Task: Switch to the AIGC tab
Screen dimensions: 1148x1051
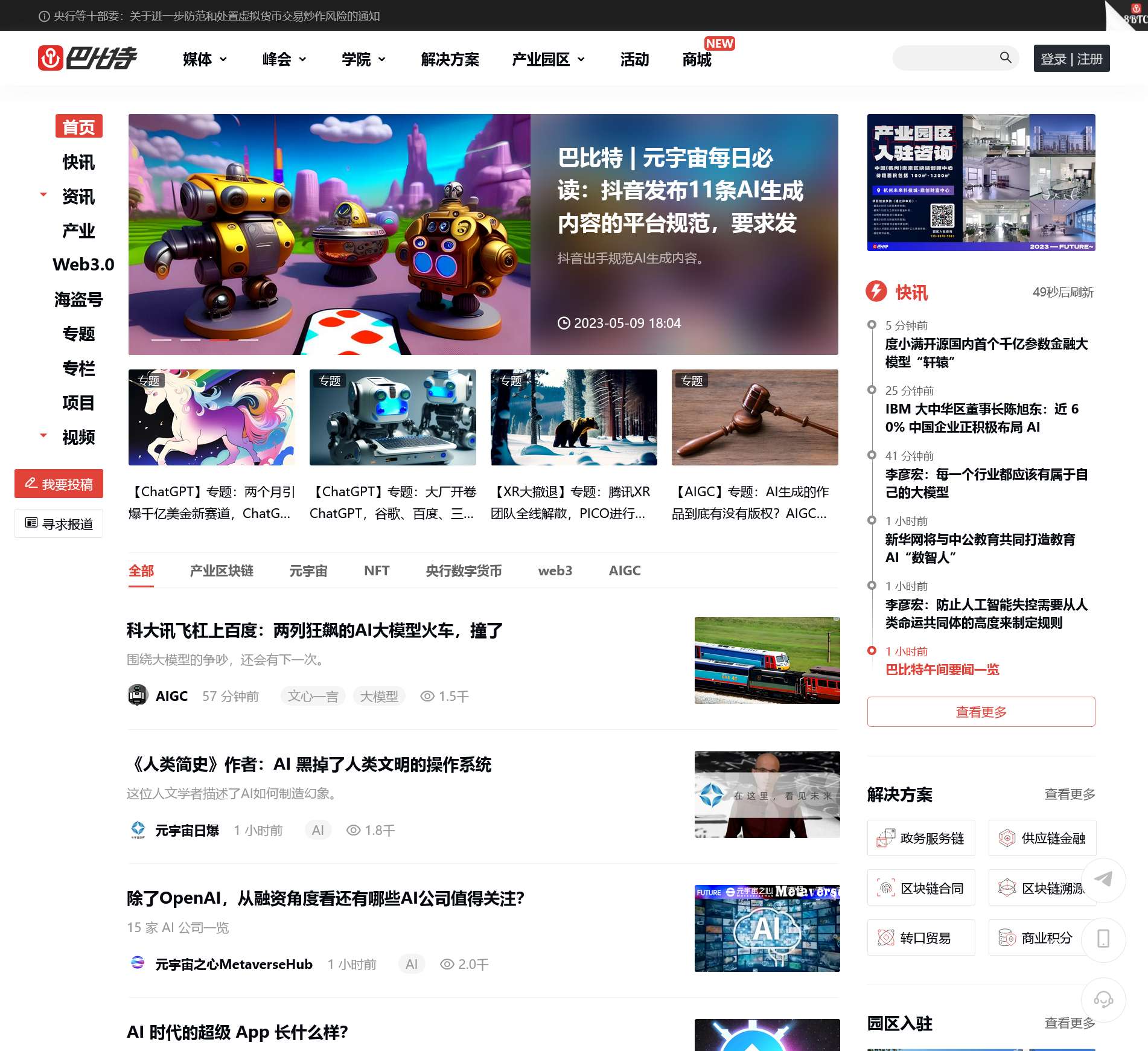Action: point(625,570)
